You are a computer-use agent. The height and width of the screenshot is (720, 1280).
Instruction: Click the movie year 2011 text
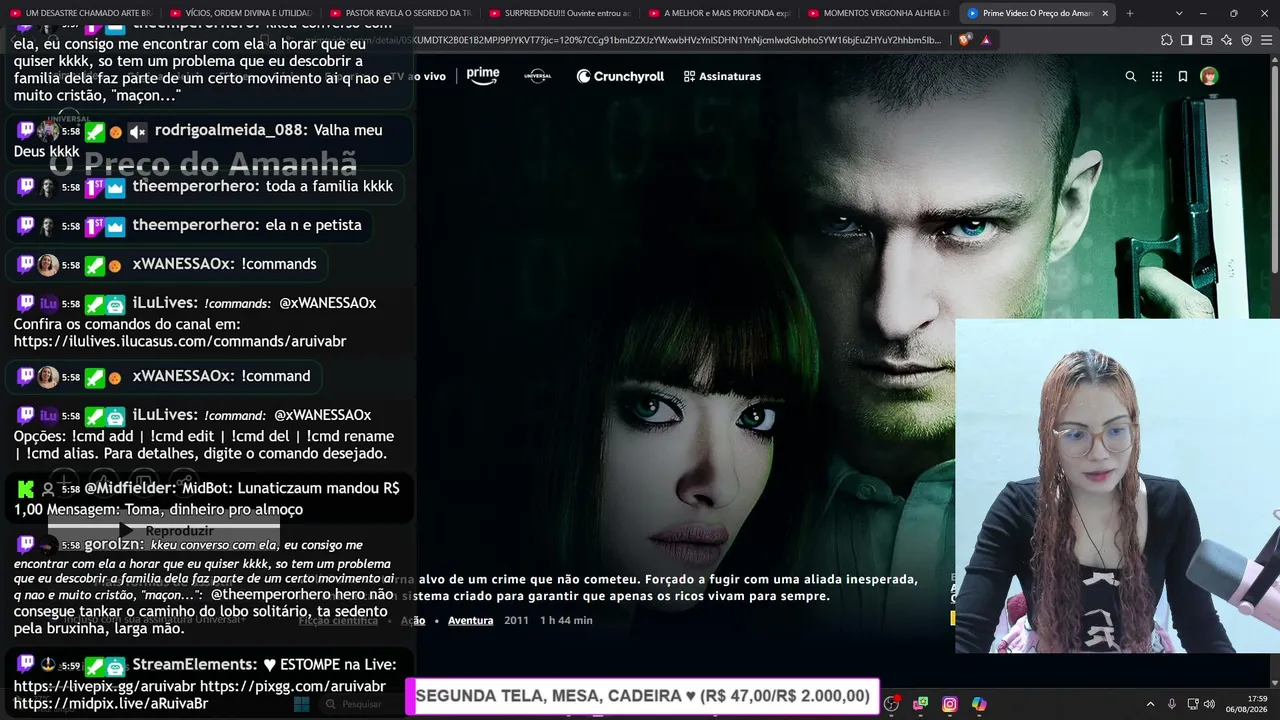pyautogui.click(x=516, y=621)
